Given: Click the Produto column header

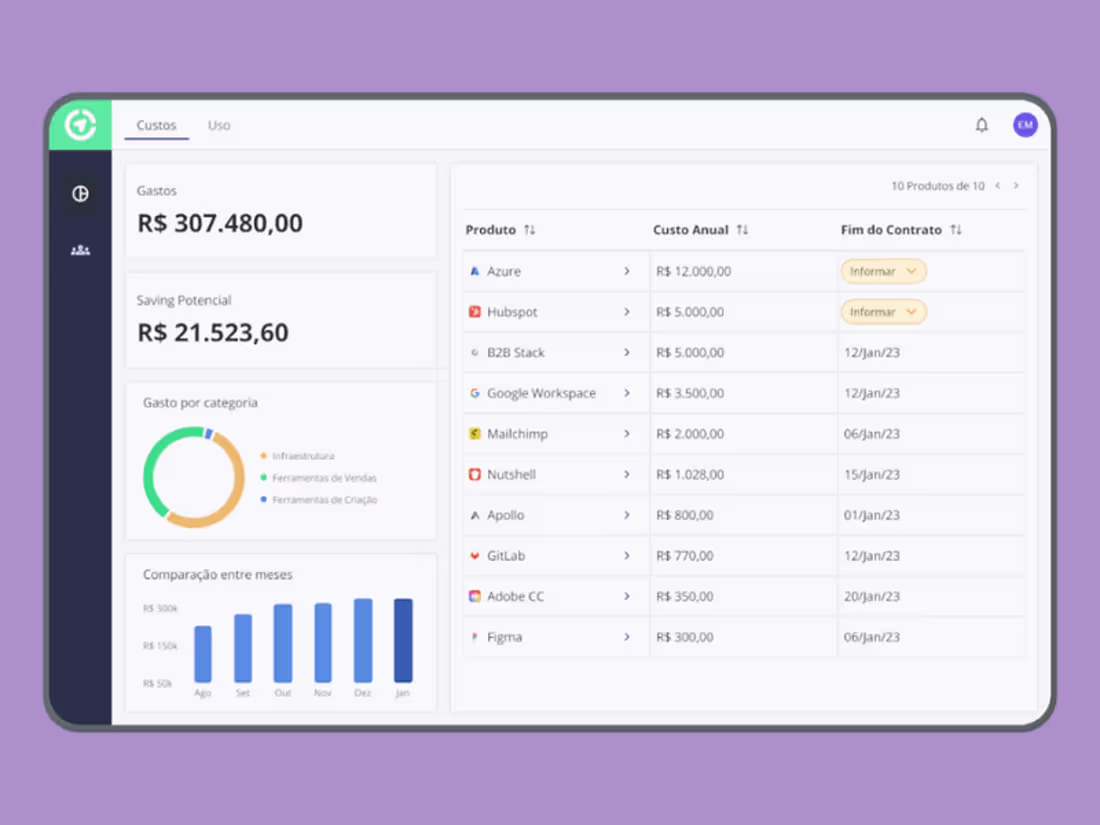Looking at the screenshot, I should [490, 229].
